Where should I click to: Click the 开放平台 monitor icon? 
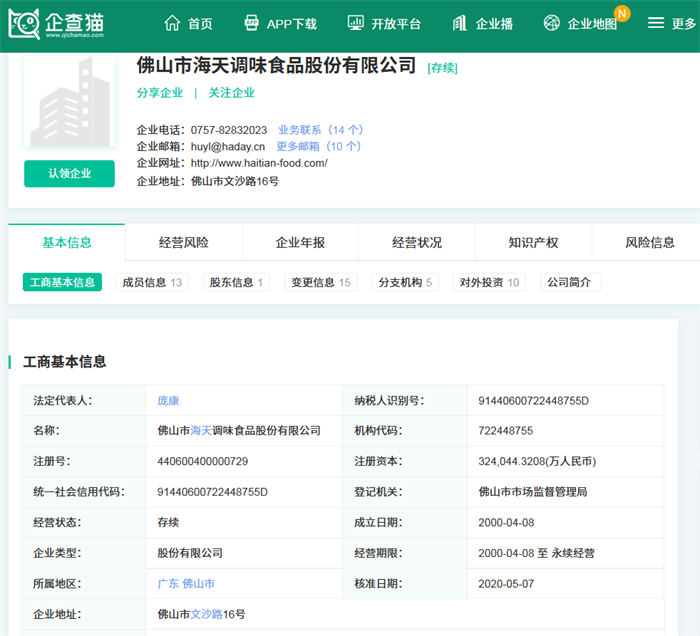[355, 23]
